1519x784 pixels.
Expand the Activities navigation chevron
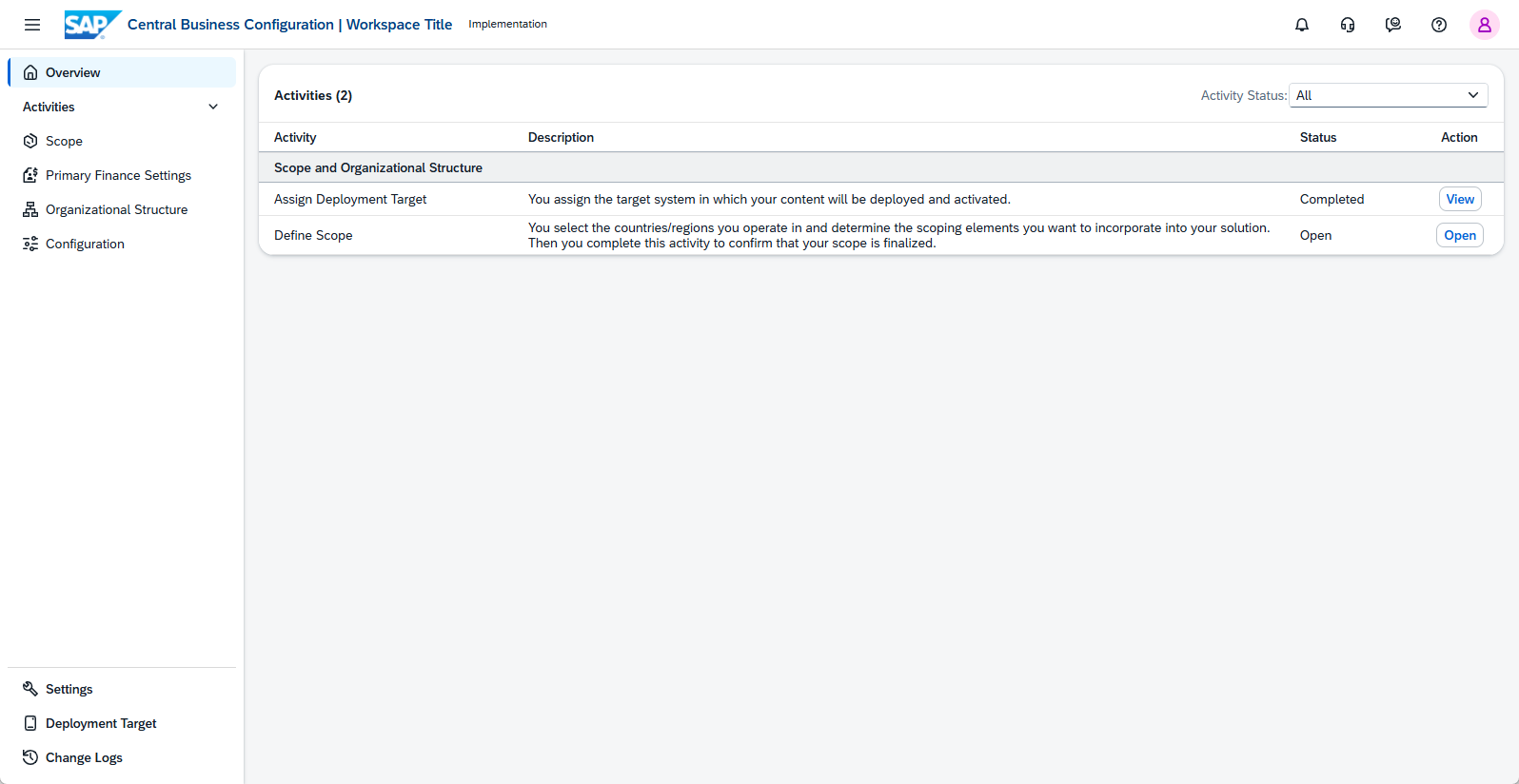(x=213, y=107)
